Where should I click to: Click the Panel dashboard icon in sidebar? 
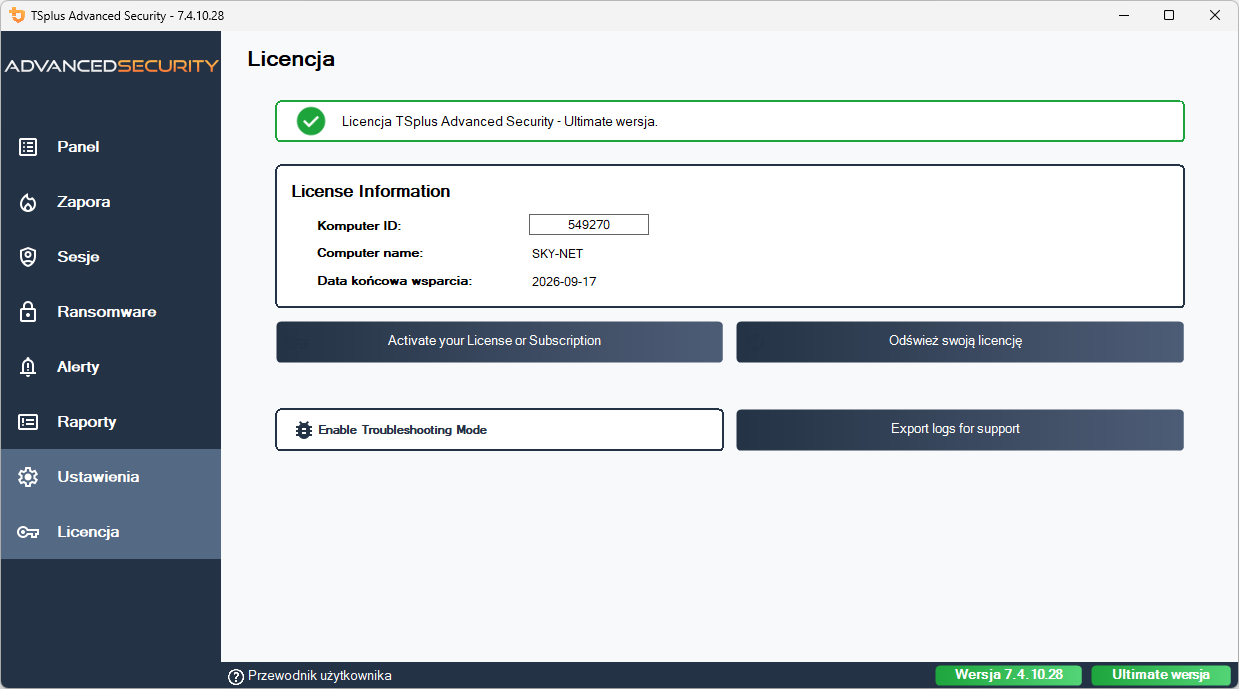coord(28,147)
